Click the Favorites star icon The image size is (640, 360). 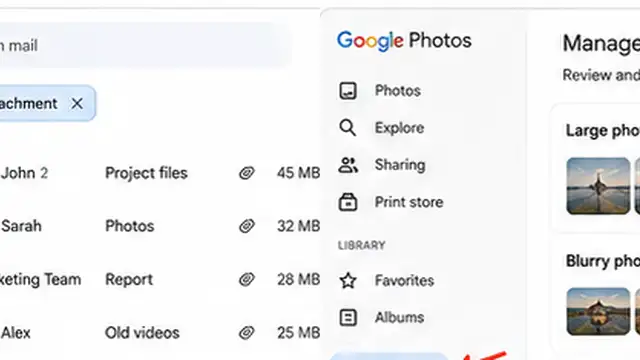pyautogui.click(x=348, y=280)
